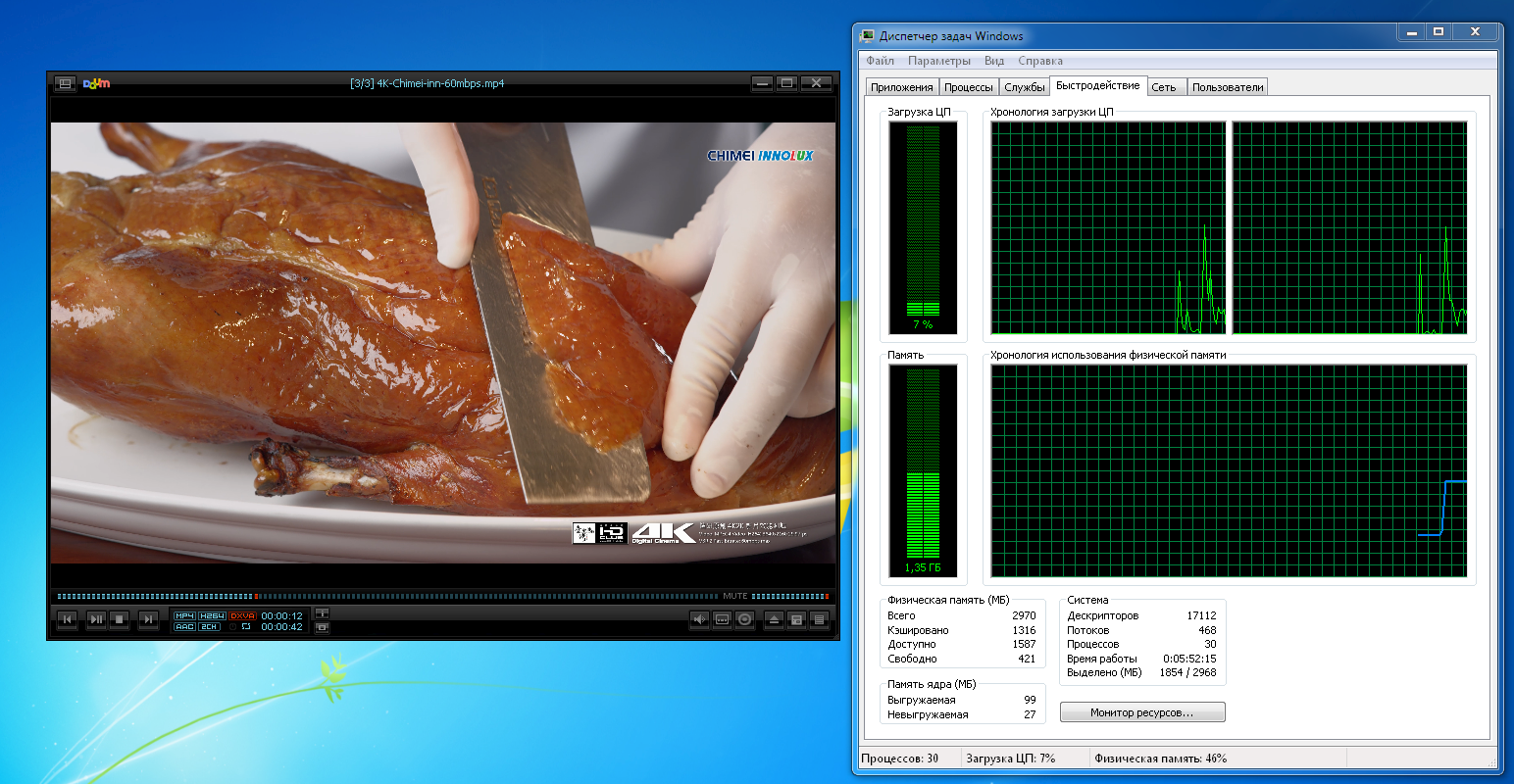Maximize the video player window
Screen dimensions: 1514x784
[786, 83]
